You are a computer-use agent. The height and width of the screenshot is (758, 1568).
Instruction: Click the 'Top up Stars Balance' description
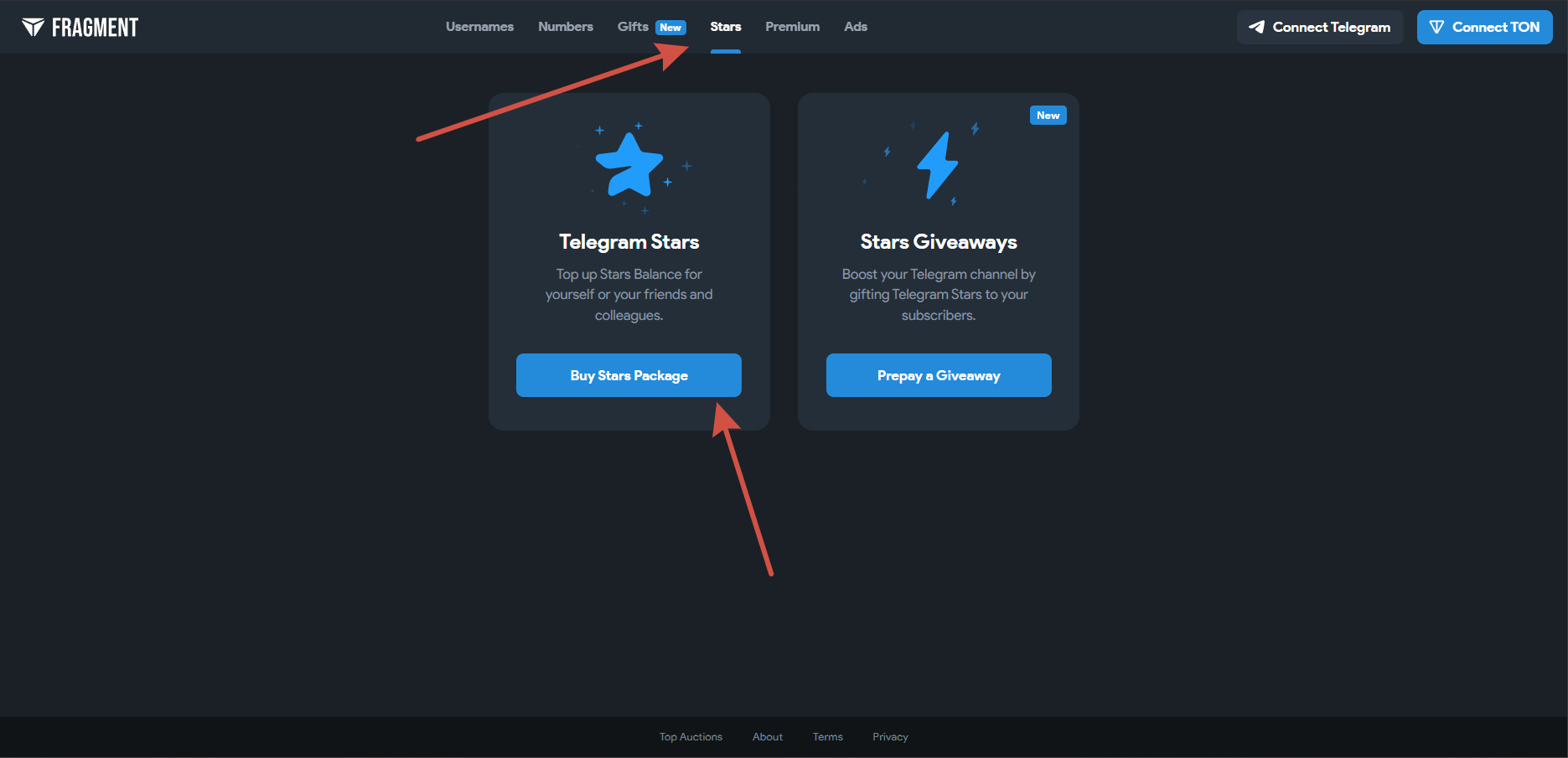click(x=629, y=295)
